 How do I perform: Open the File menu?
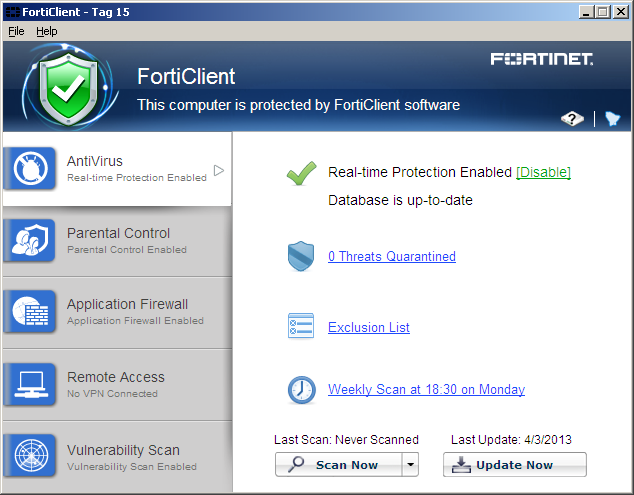click(x=16, y=31)
